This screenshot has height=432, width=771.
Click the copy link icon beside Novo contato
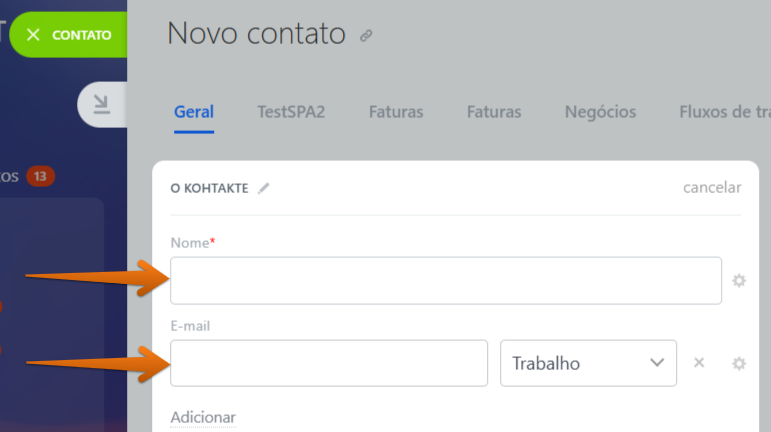pyautogui.click(x=366, y=36)
